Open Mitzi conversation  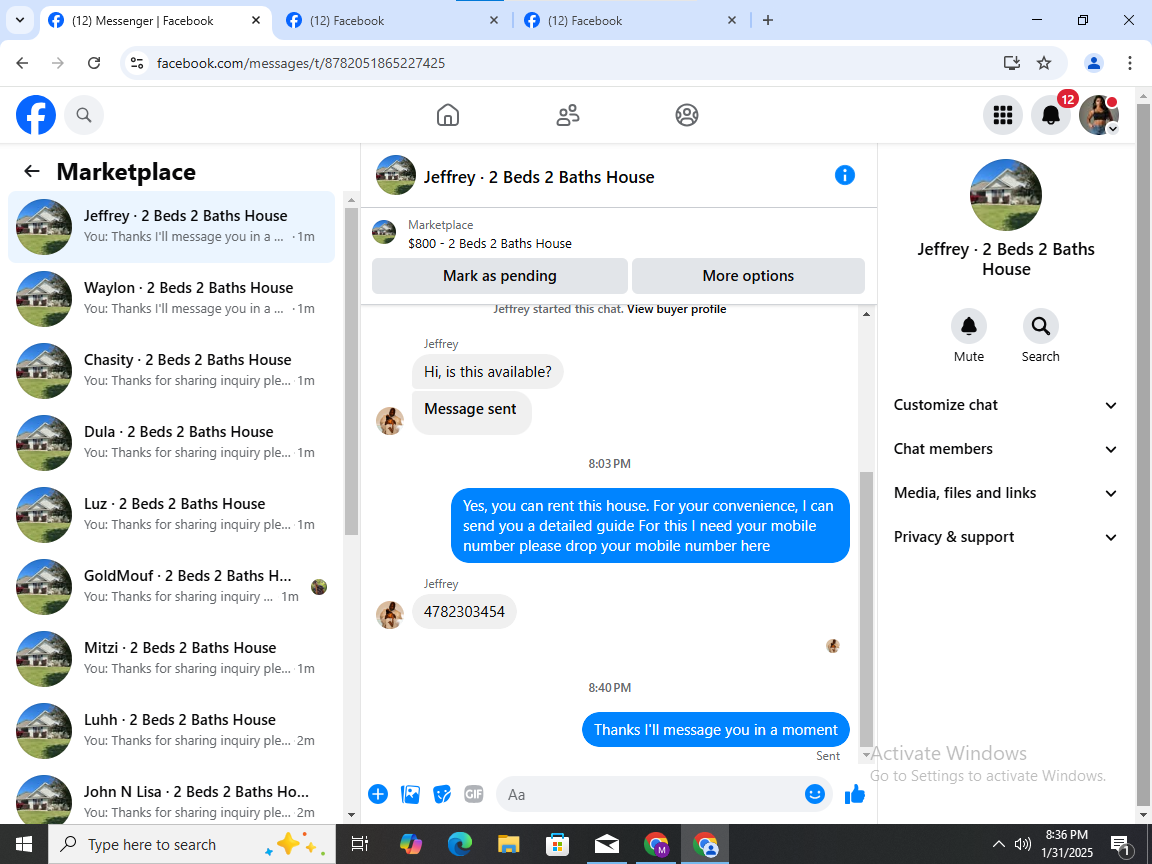click(171, 658)
